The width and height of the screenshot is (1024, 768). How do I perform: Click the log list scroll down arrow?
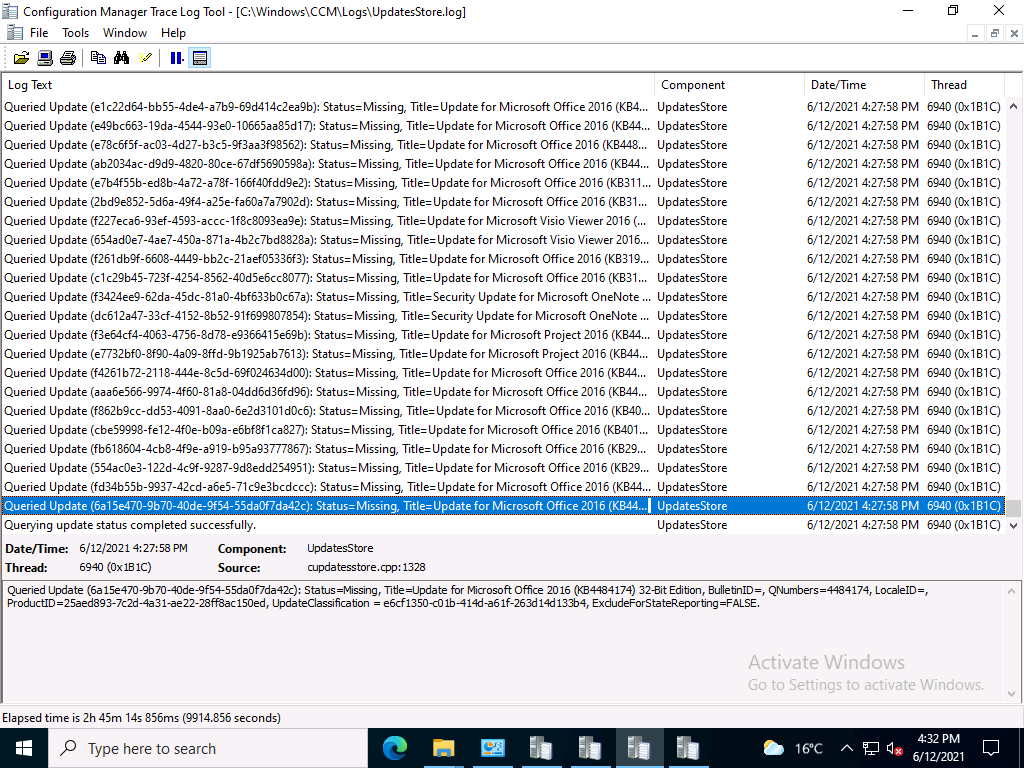1014,525
